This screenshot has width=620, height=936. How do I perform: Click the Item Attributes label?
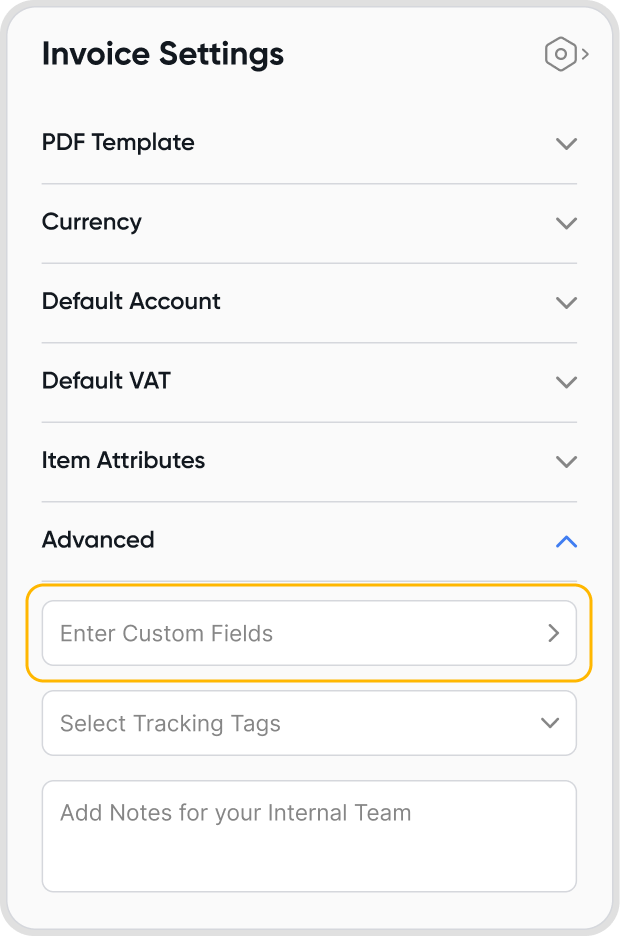point(123,460)
